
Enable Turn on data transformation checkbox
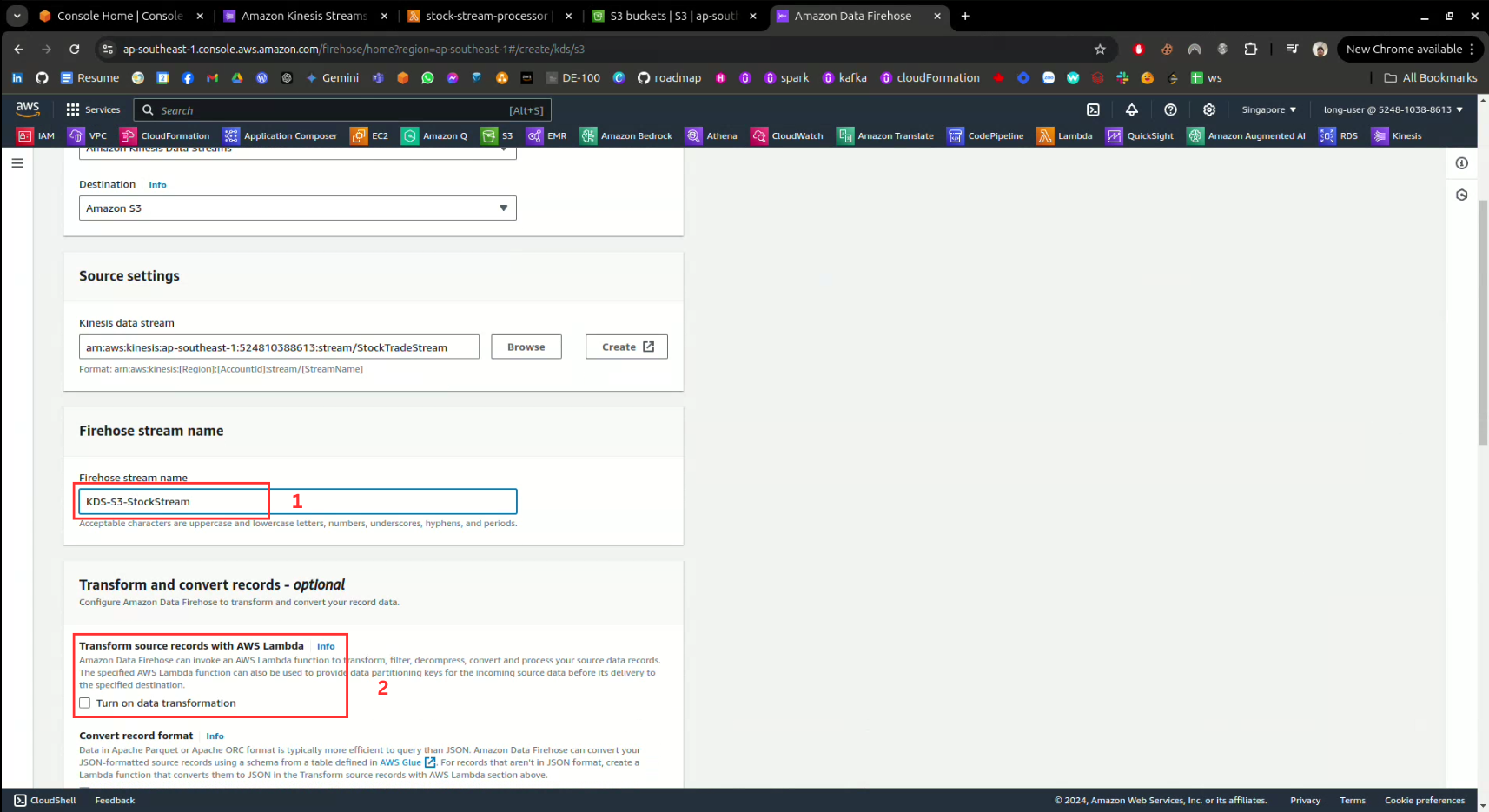coord(85,703)
